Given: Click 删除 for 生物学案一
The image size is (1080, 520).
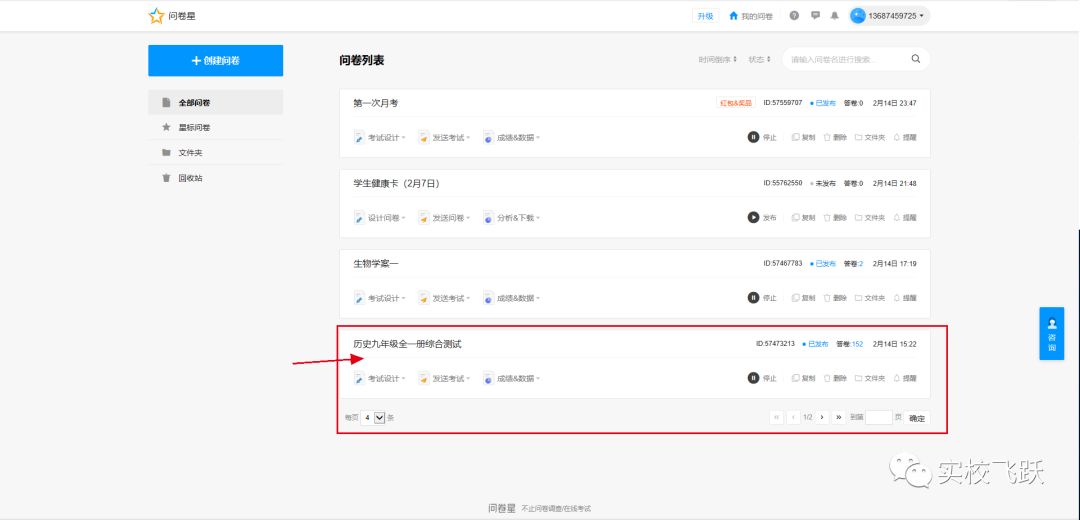Looking at the screenshot, I should [835, 298].
